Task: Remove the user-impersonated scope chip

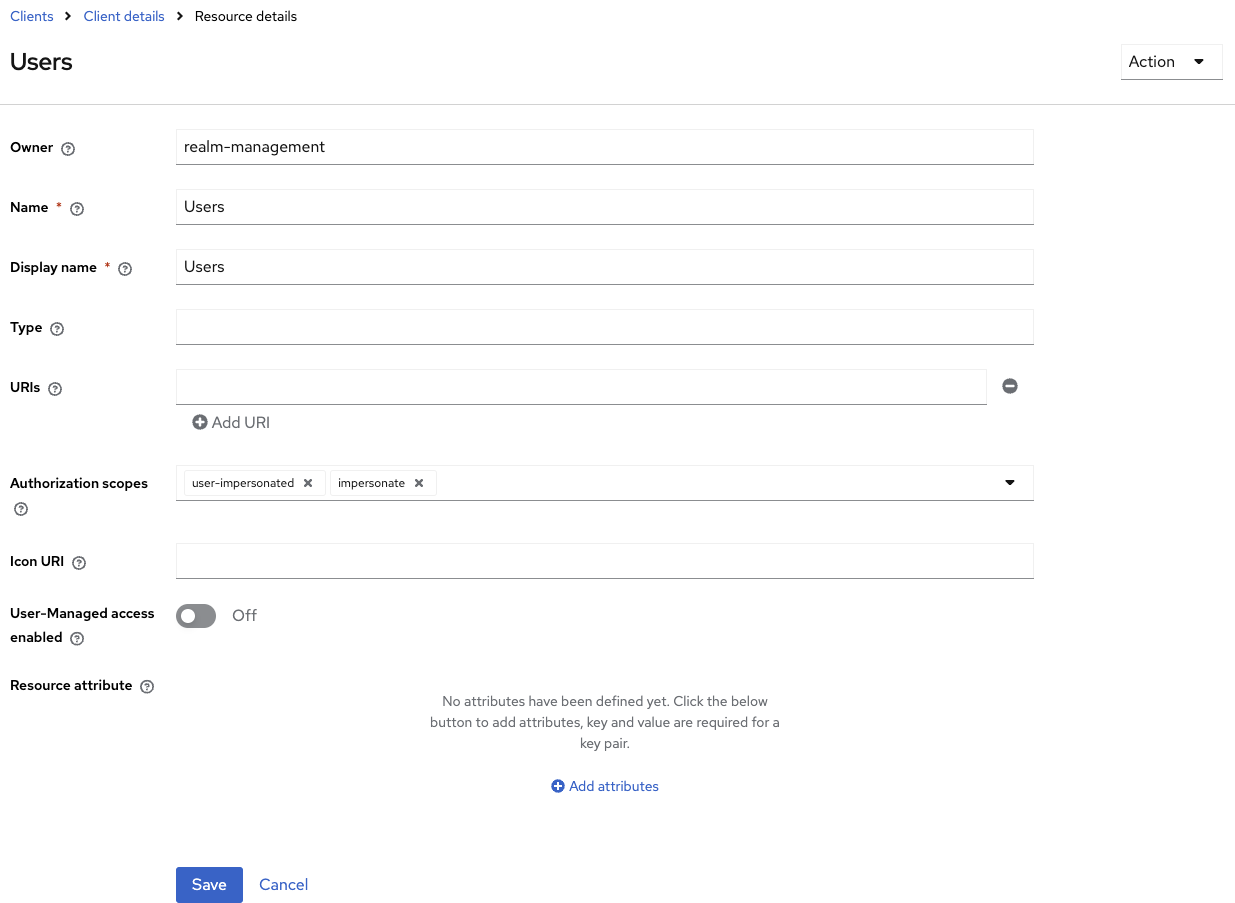Action: click(x=308, y=483)
